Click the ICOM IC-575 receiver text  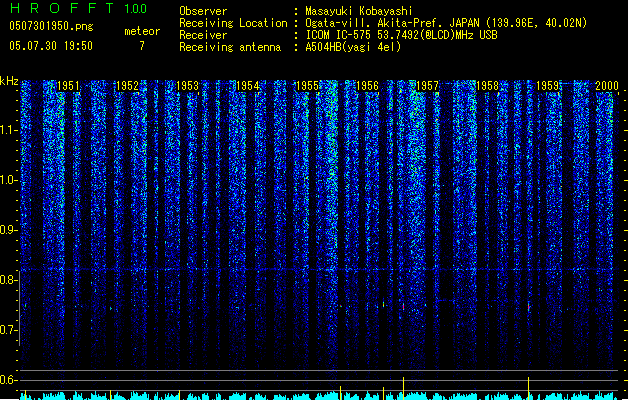pos(401,35)
